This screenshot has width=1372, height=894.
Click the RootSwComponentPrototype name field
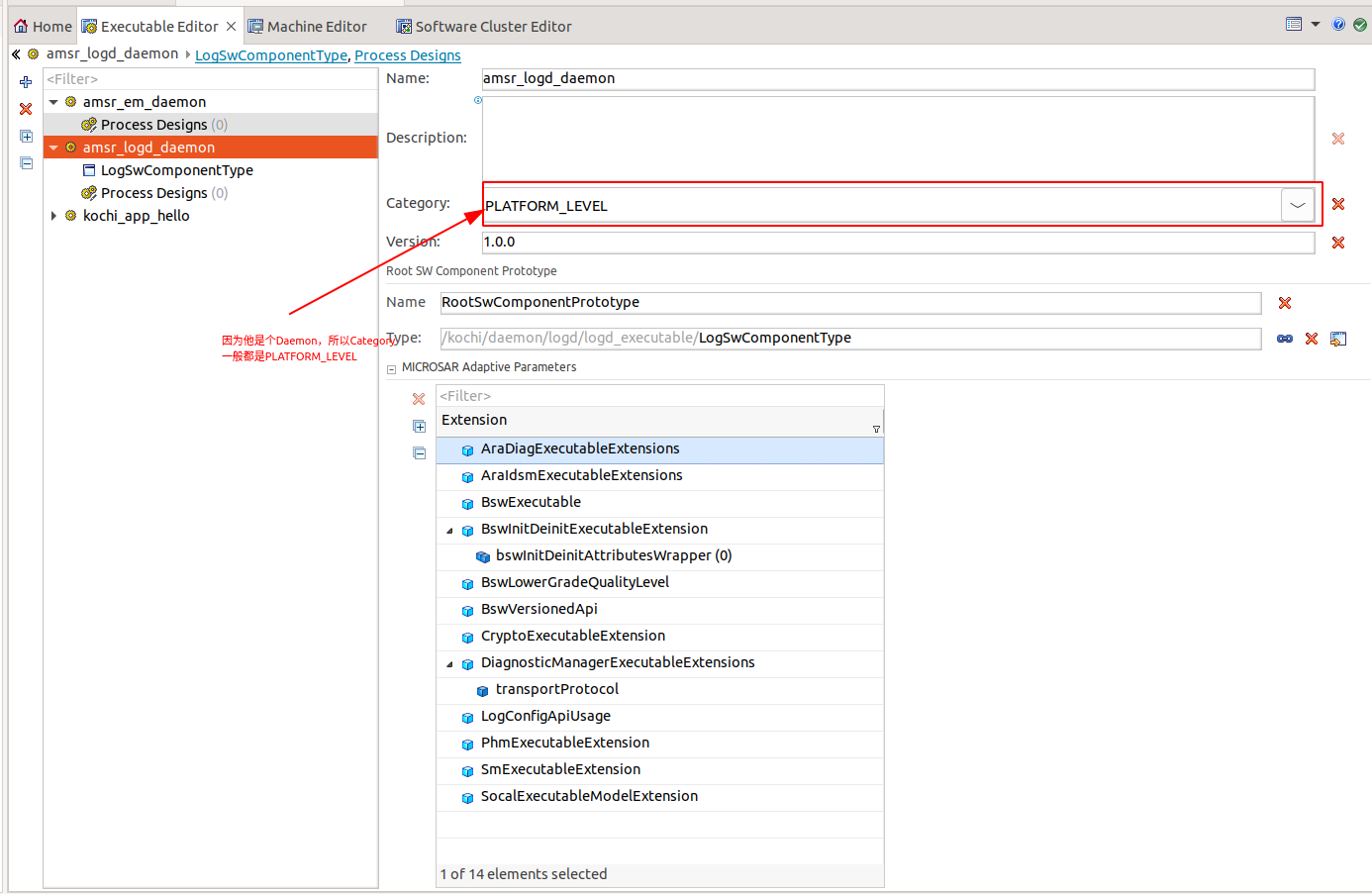point(850,303)
